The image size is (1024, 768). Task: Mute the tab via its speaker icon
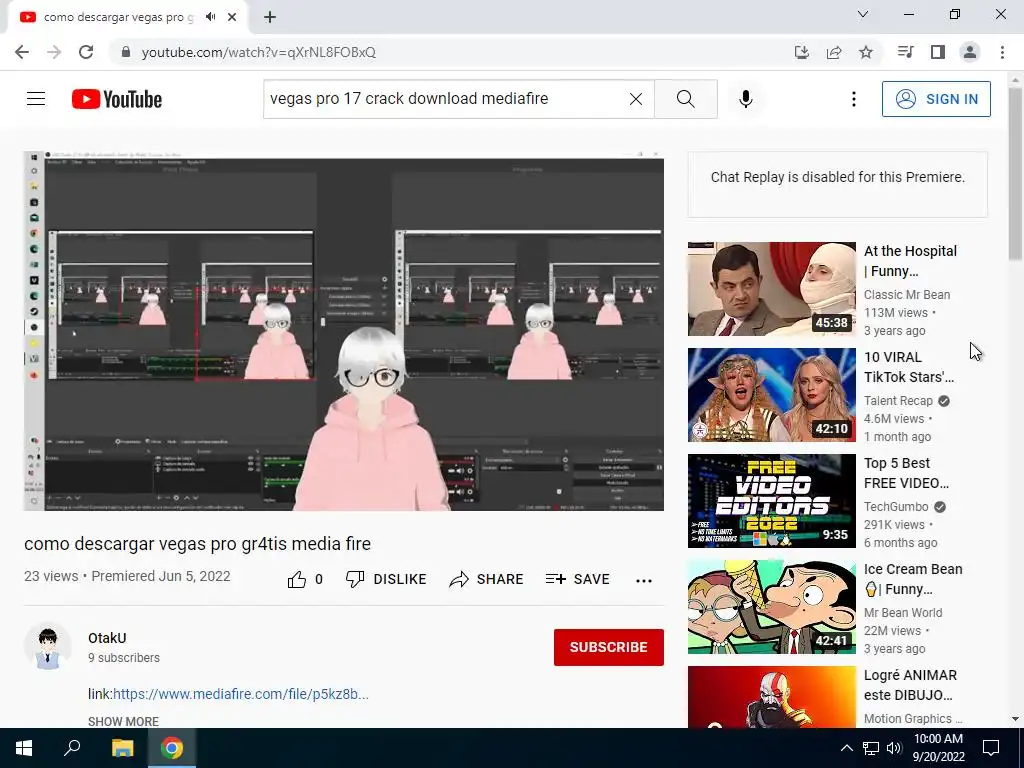tap(210, 17)
